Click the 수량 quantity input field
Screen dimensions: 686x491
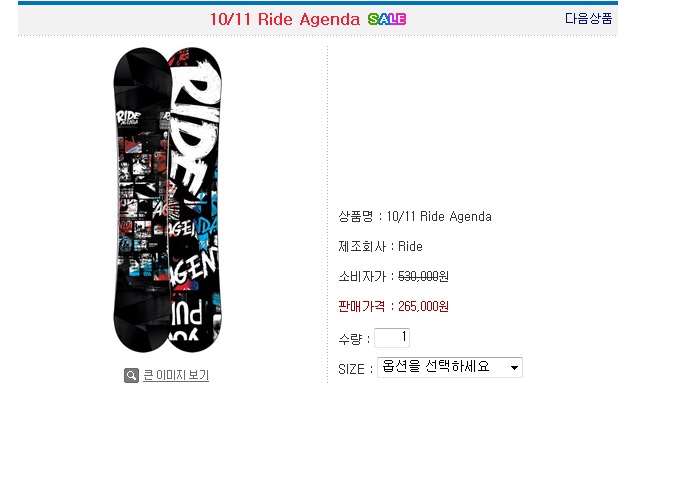tap(392, 338)
